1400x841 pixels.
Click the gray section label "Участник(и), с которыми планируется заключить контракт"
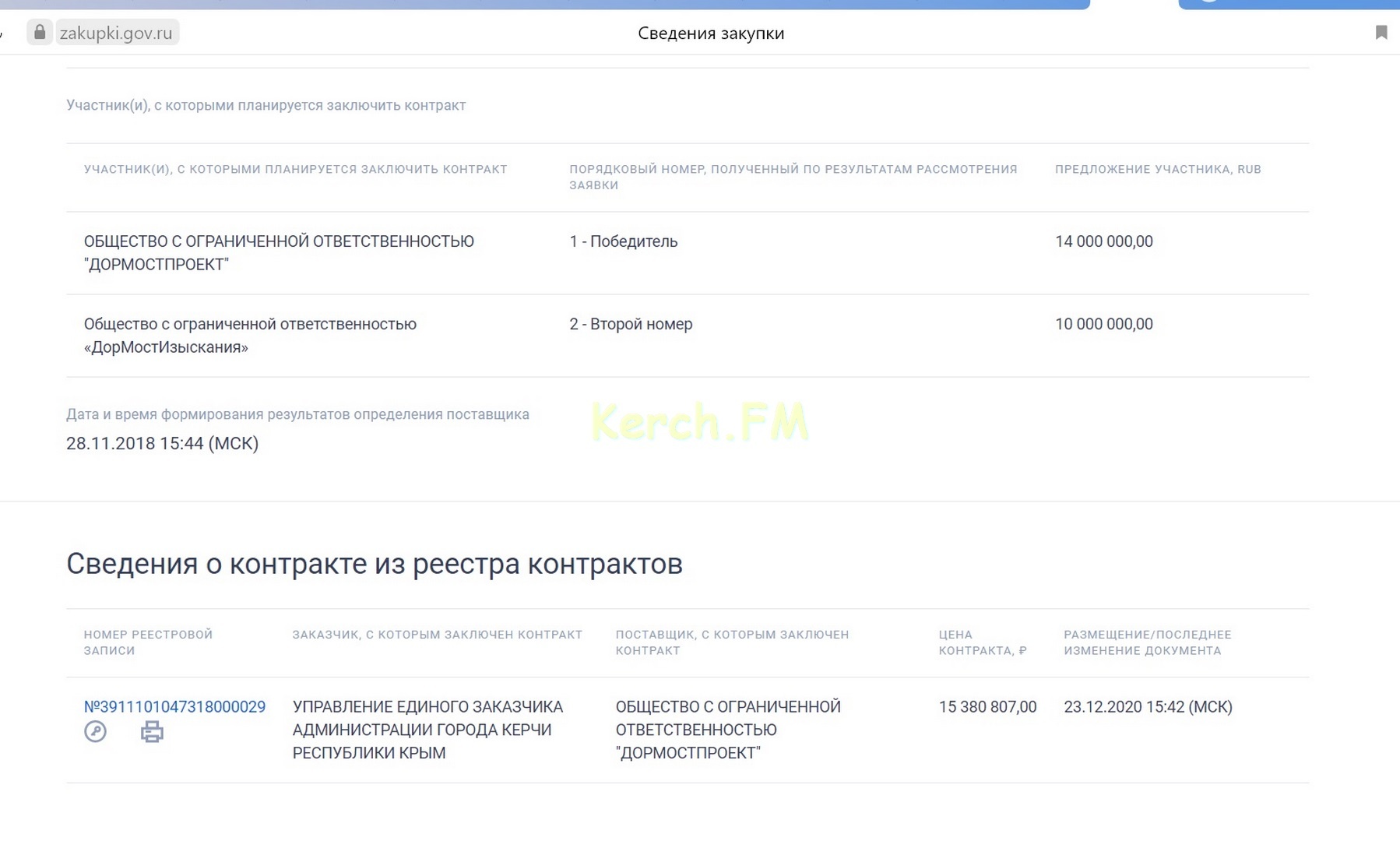click(266, 105)
